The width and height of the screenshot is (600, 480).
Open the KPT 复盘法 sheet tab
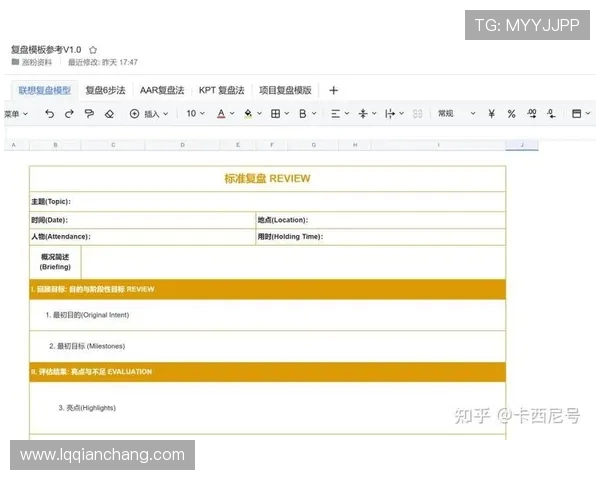[222, 90]
